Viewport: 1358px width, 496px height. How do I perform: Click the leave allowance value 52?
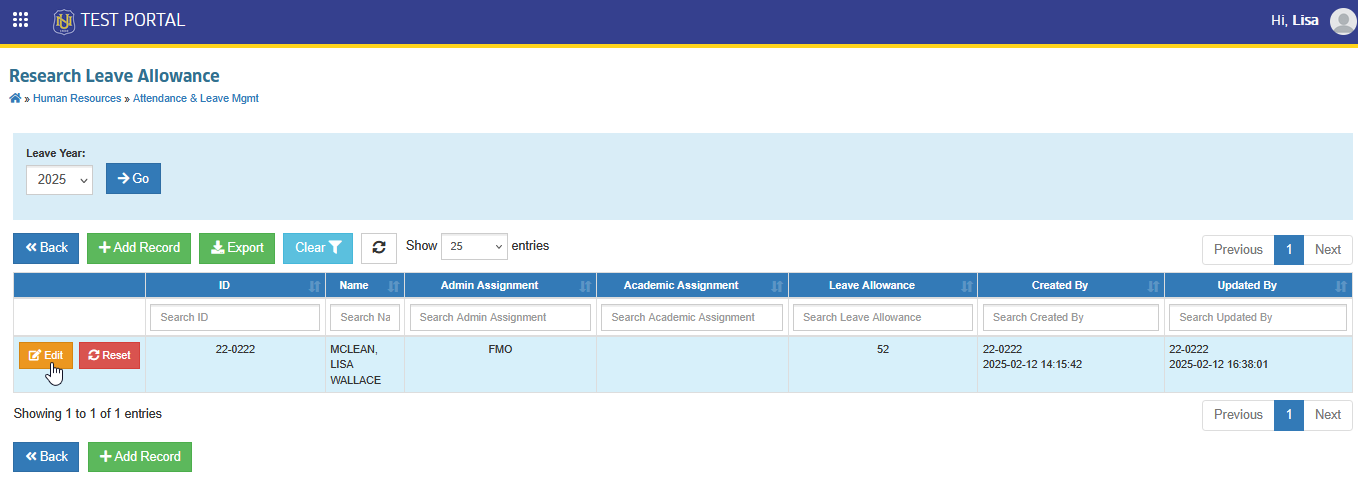(x=882, y=350)
